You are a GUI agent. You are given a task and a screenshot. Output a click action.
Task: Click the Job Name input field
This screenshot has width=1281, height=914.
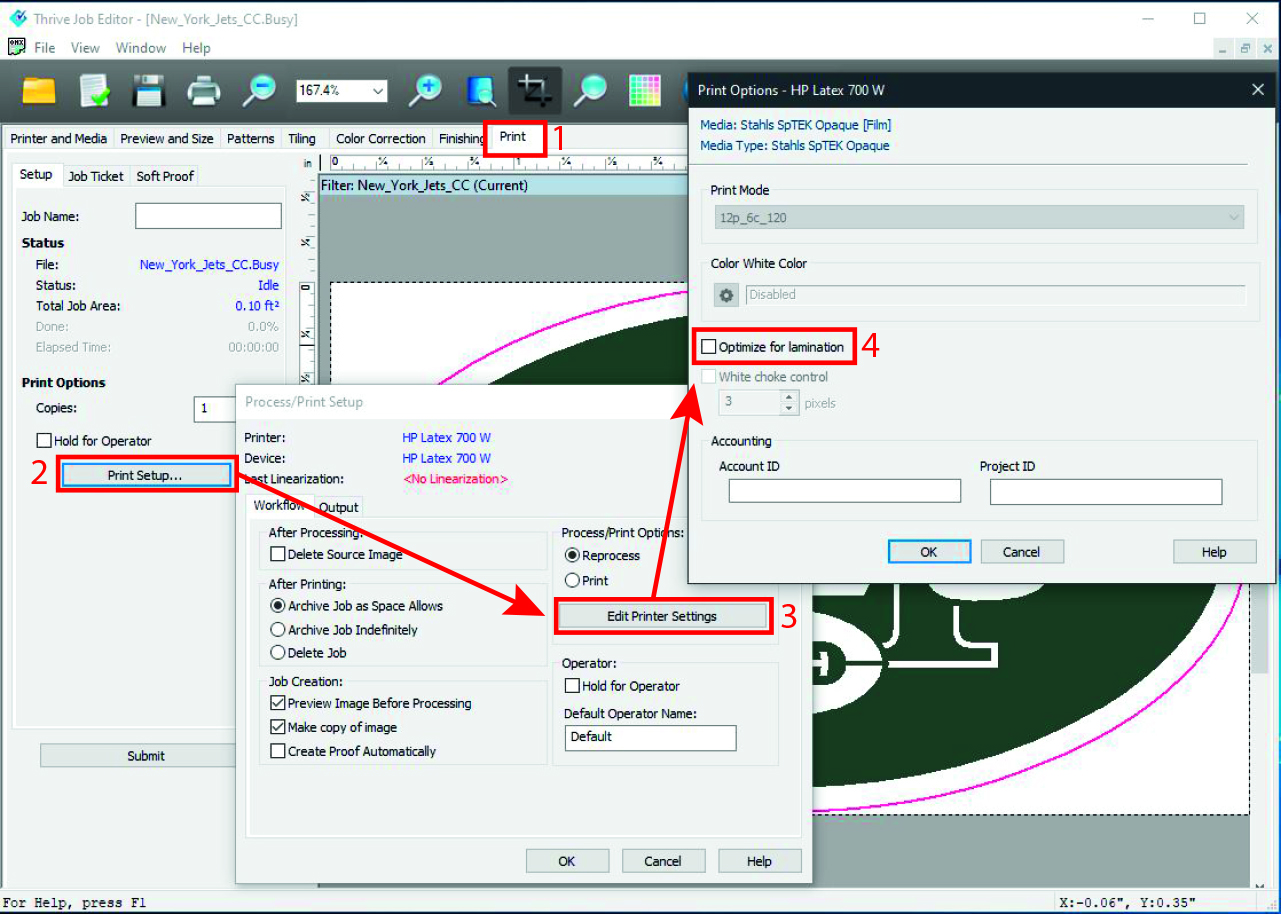click(x=208, y=216)
